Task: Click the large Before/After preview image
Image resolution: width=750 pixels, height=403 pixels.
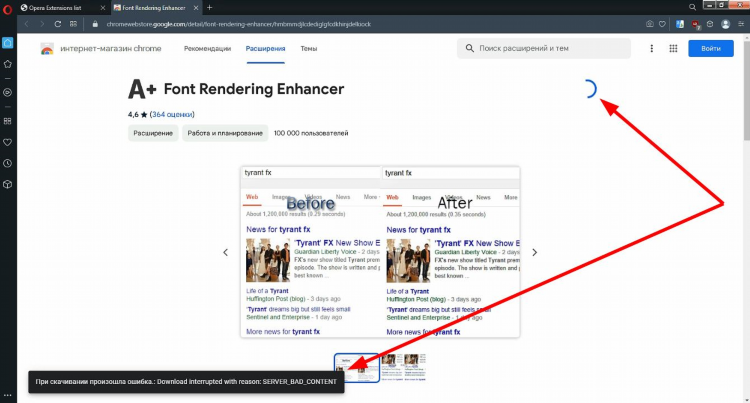Action: pos(380,252)
